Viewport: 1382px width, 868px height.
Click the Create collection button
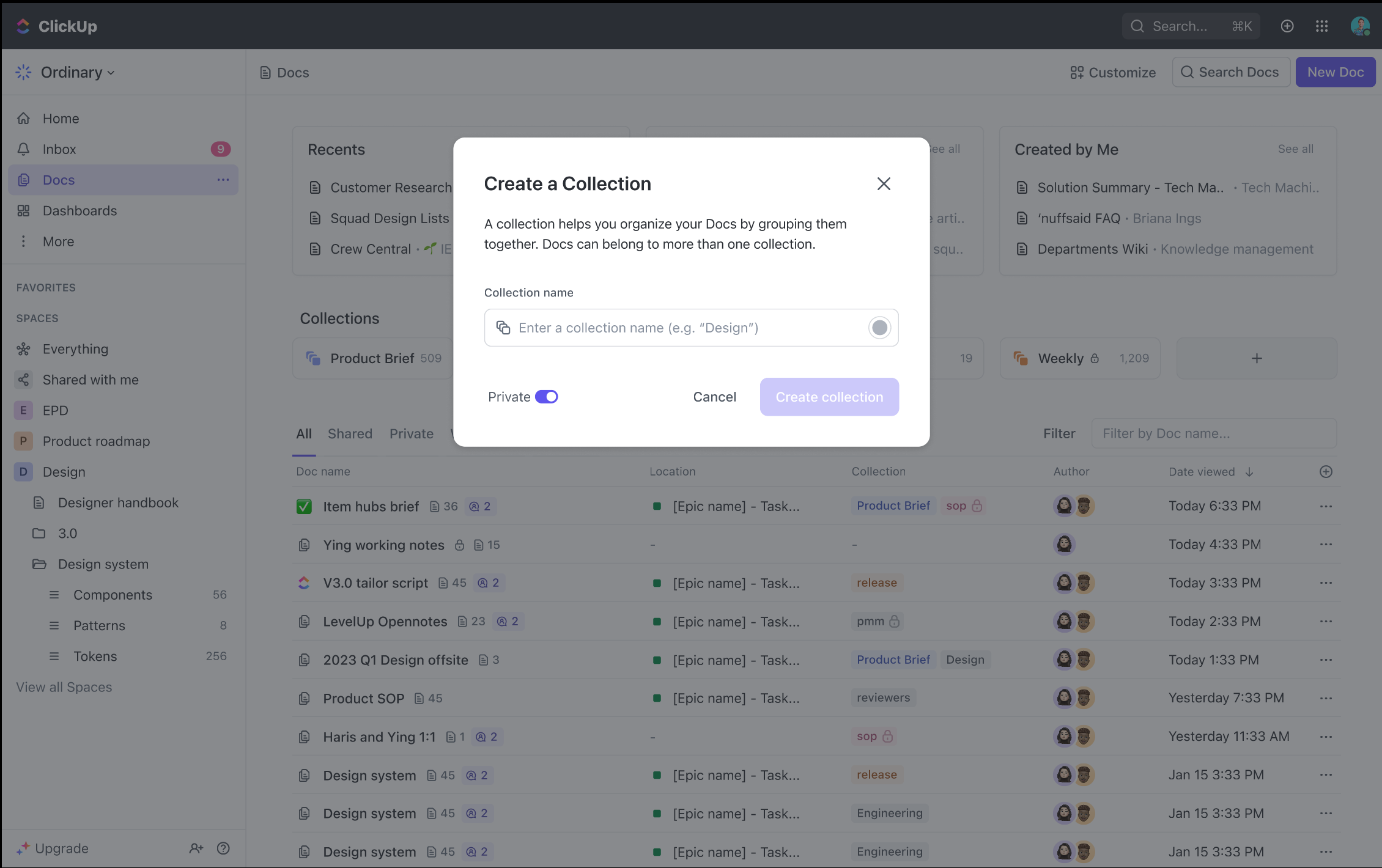(x=829, y=397)
